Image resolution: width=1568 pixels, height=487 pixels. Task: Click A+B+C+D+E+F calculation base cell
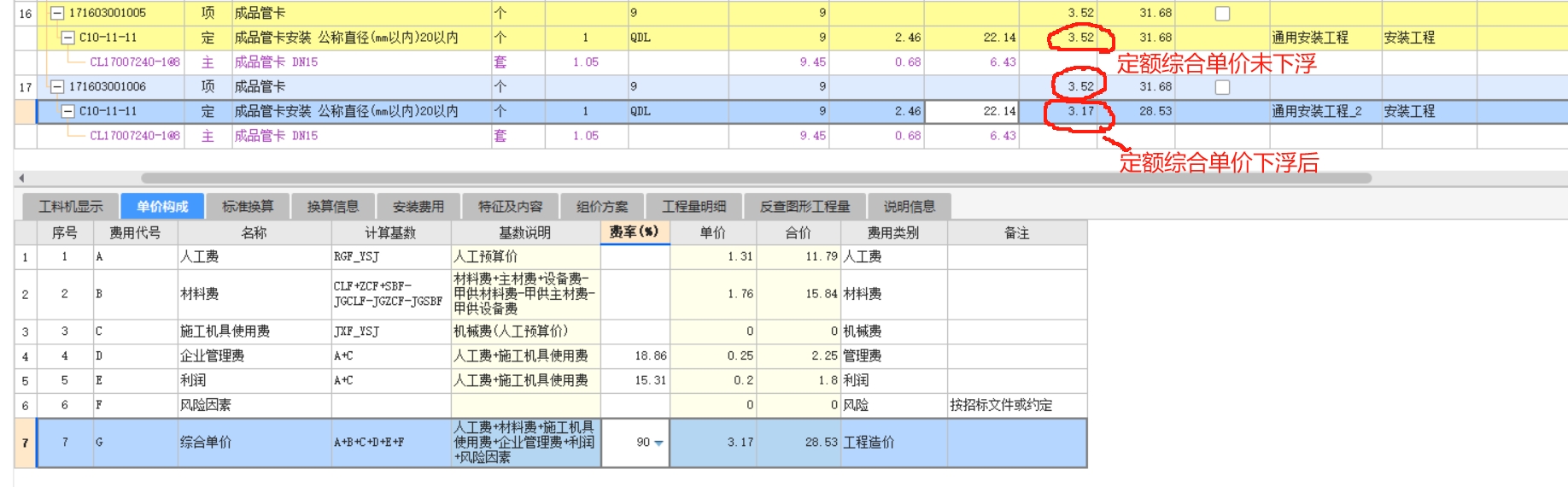pos(390,443)
